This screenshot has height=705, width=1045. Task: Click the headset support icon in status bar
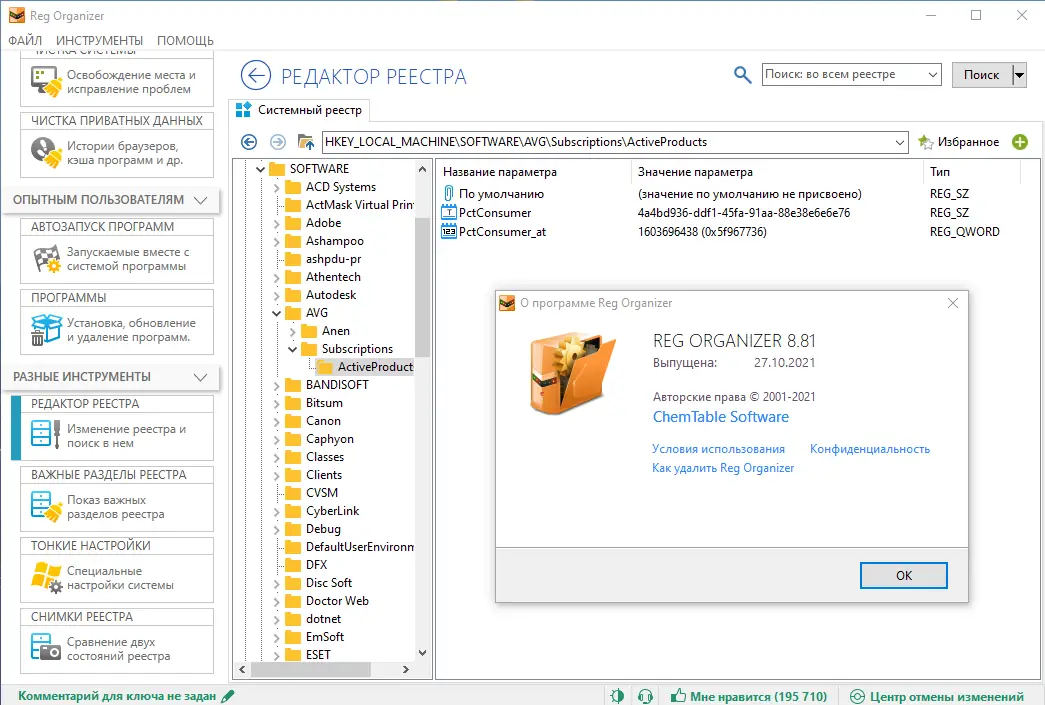[x=645, y=696]
